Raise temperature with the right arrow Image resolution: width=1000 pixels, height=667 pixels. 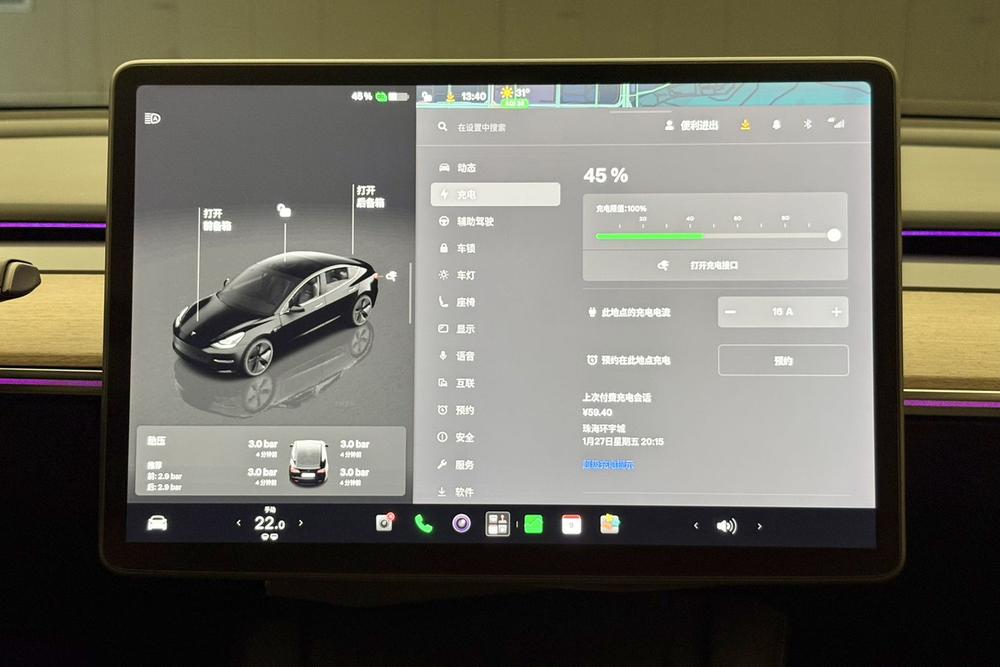pyautogui.click(x=301, y=523)
